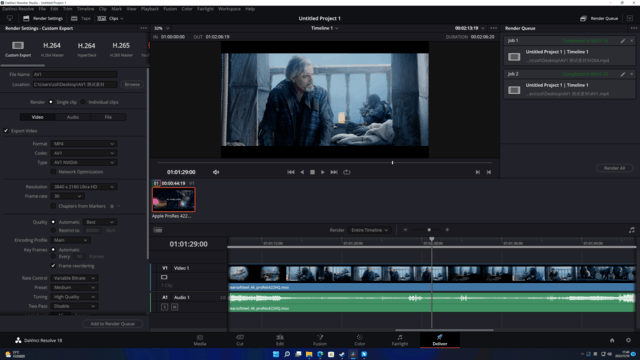
Task: Select the Apple ProRes 422 clip thumbnail
Action: 174,200
